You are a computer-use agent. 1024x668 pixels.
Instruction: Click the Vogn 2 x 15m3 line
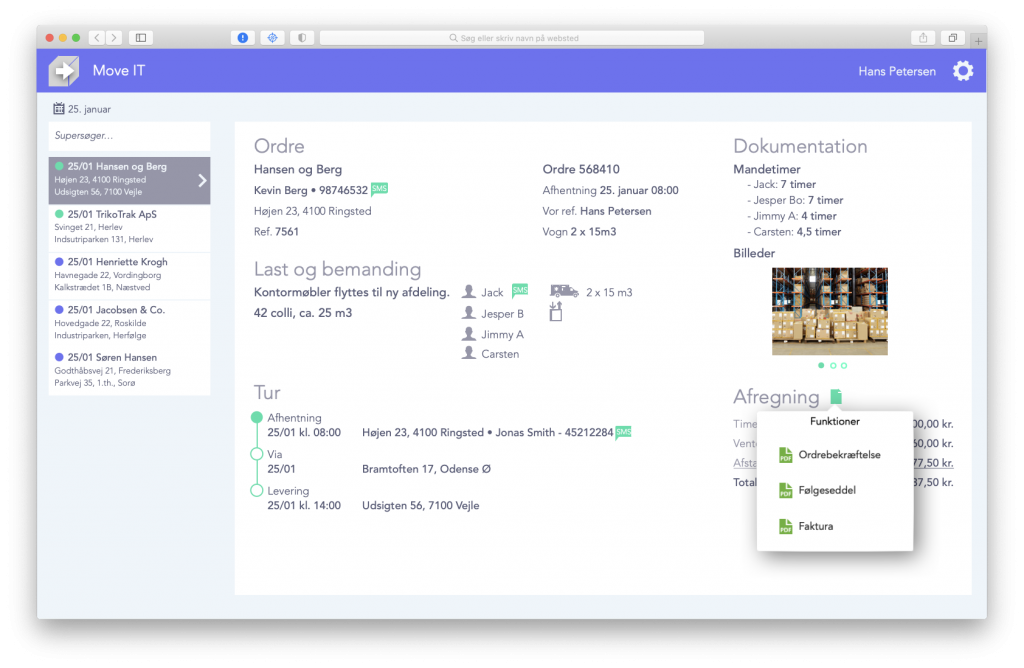[x=579, y=232]
